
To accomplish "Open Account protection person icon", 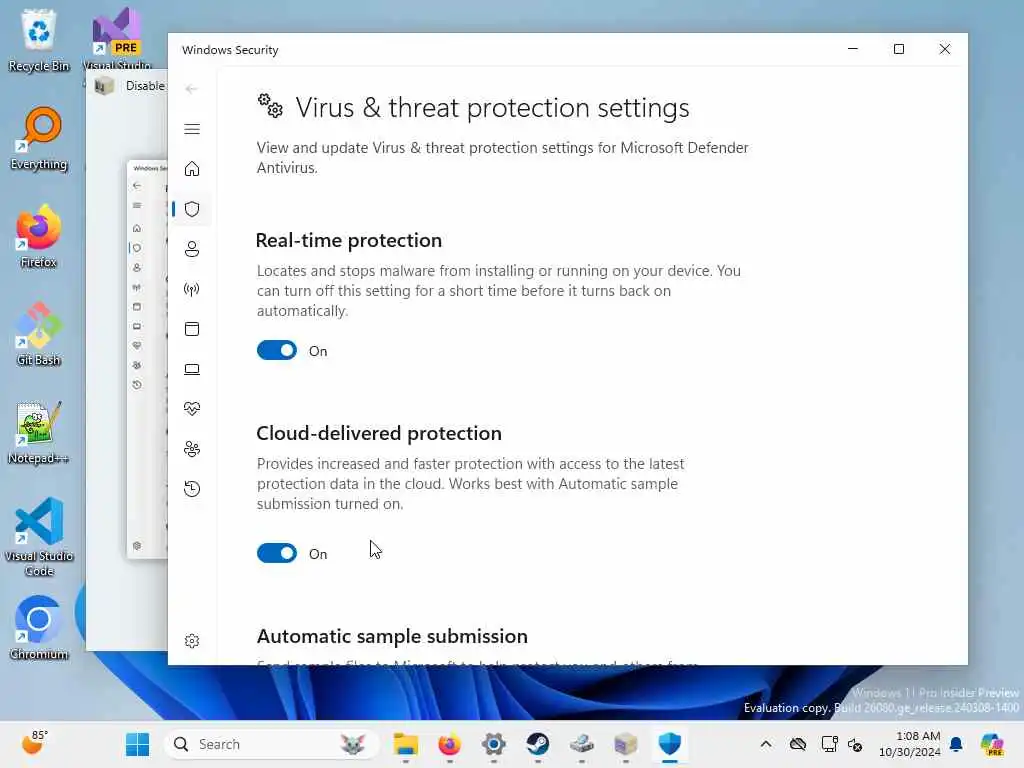I will pos(192,249).
